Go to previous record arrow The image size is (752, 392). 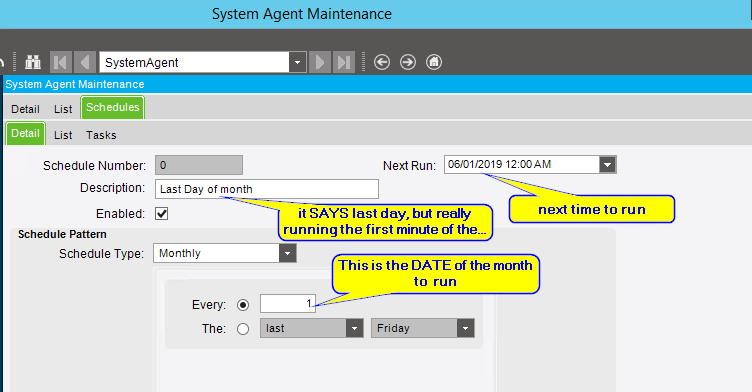[85, 62]
